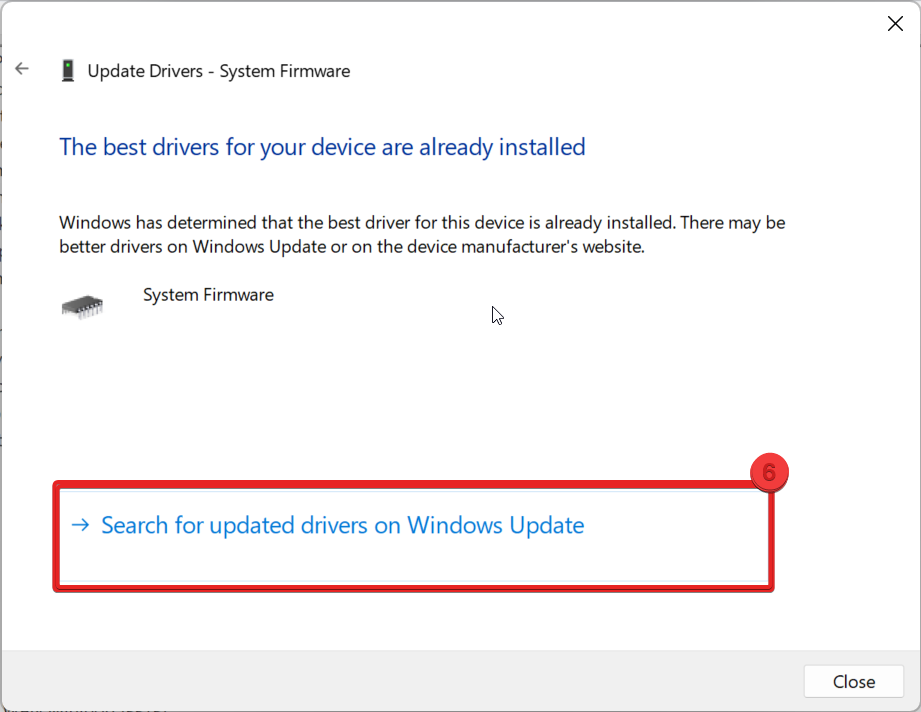Click the Close button
This screenshot has width=921, height=712.
pyautogui.click(x=853, y=681)
